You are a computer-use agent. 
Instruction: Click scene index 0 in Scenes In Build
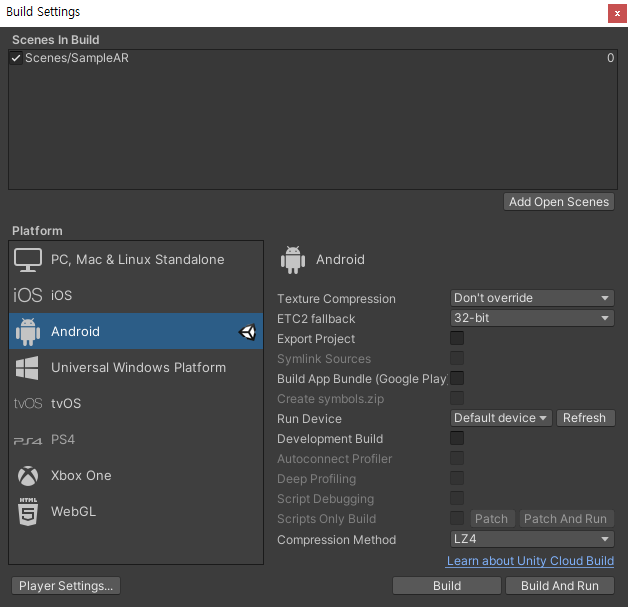click(x=610, y=58)
